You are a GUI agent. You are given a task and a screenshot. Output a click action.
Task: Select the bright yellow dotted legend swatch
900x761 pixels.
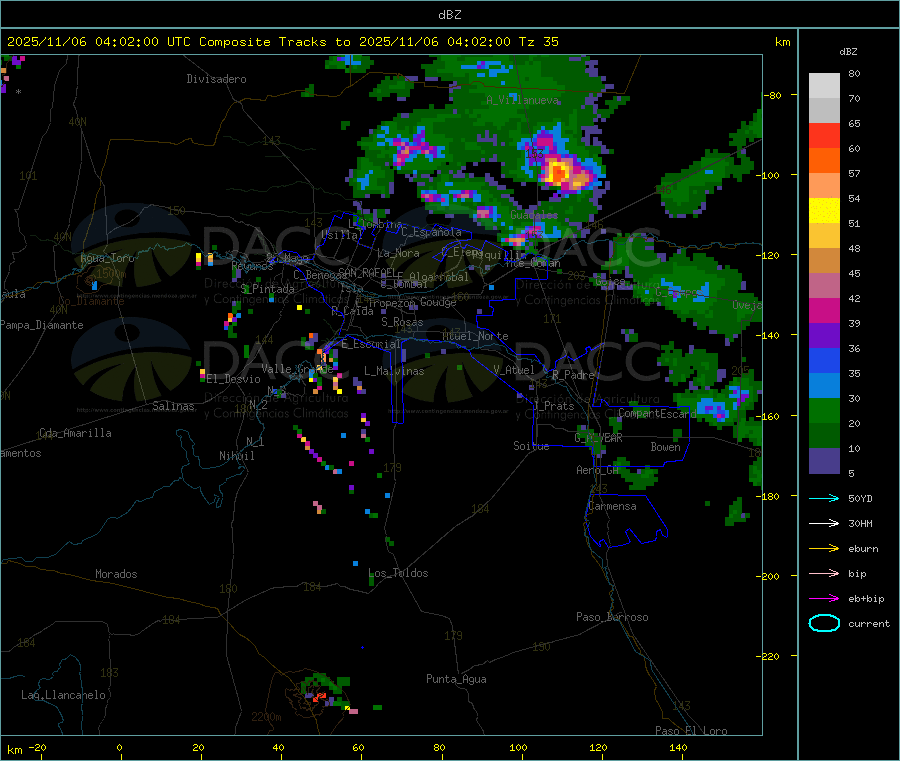point(824,211)
